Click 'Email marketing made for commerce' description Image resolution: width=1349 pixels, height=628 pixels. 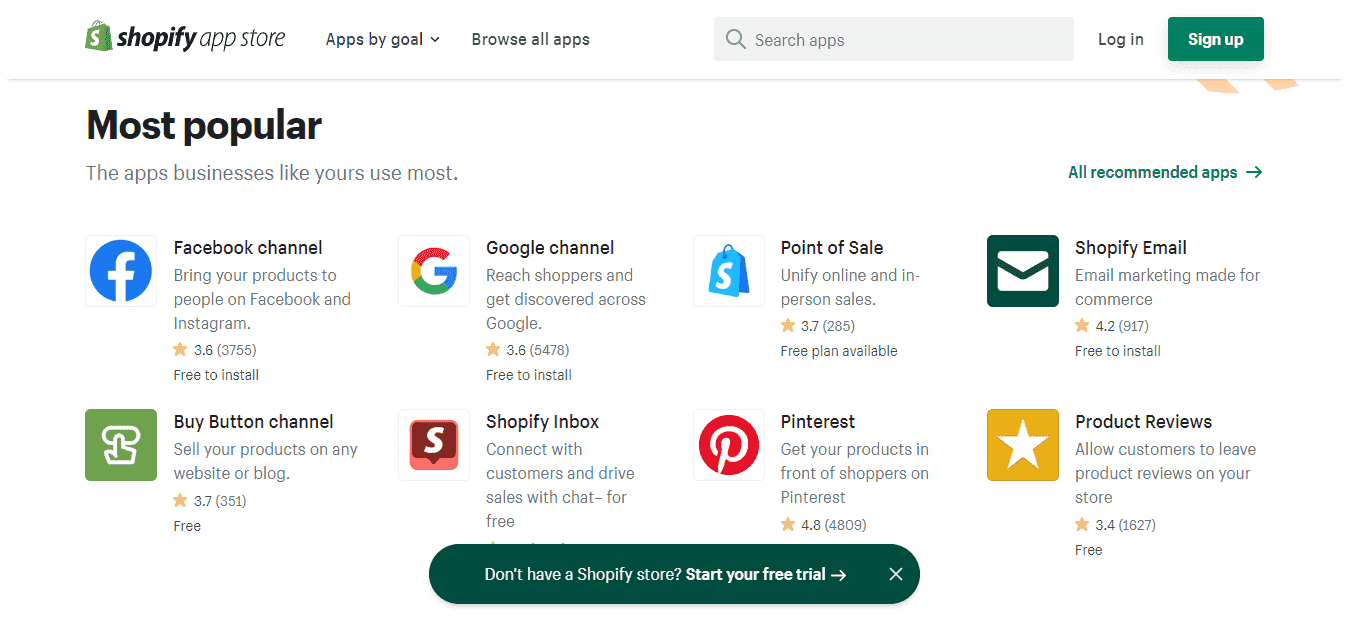[x=1167, y=287]
